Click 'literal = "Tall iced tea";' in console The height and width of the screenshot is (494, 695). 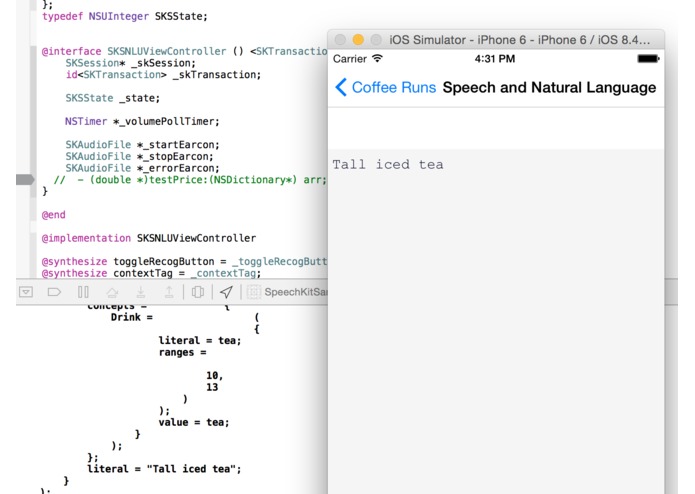[x=164, y=469]
